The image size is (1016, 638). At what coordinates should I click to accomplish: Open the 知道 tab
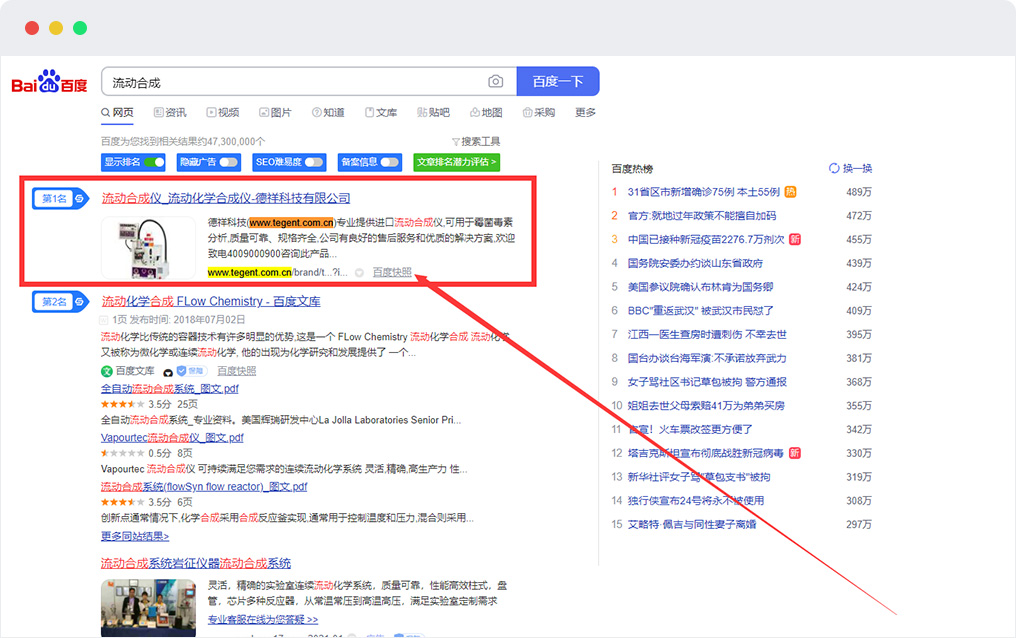click(329, 113)
